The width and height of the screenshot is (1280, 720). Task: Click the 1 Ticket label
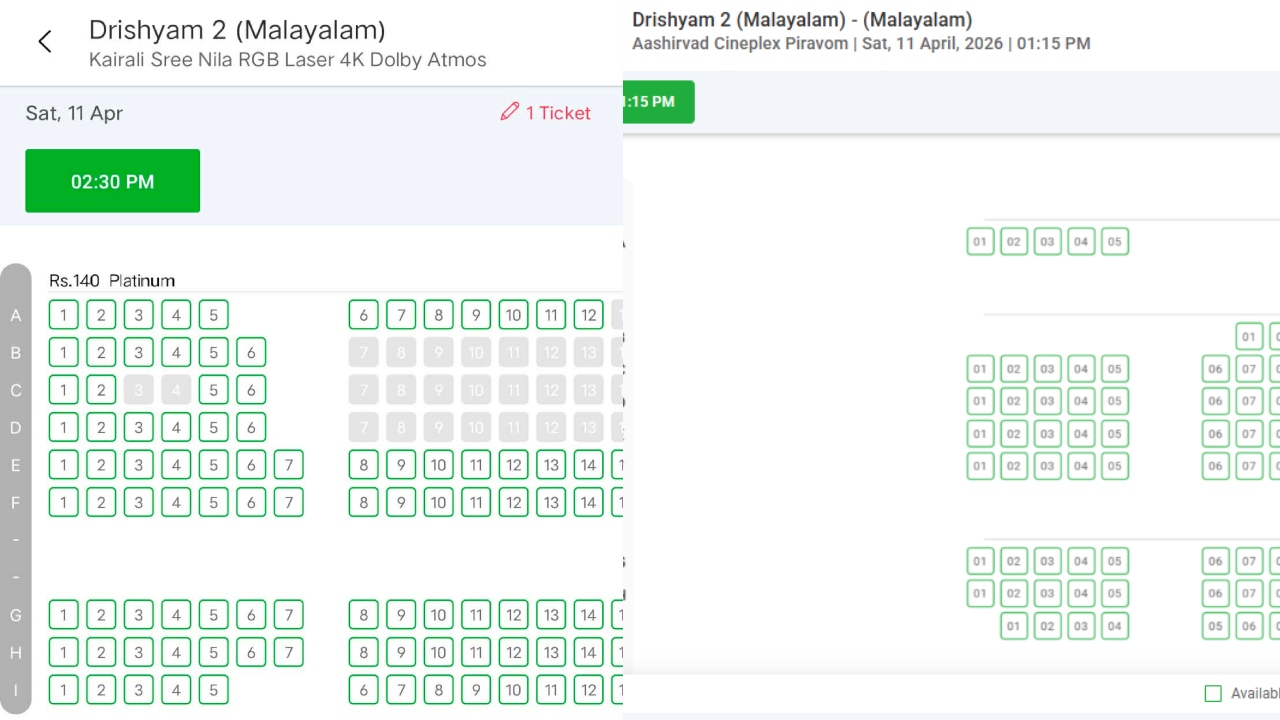click(x=558, y=113)
